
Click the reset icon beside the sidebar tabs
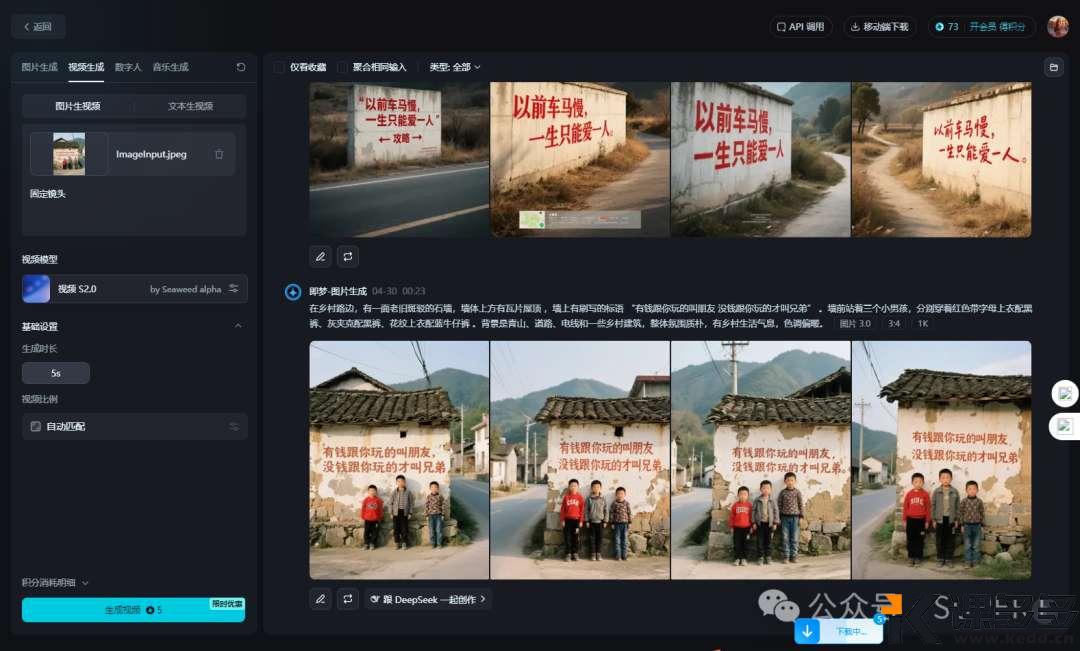pyautogui.click(x=240, y=66)
